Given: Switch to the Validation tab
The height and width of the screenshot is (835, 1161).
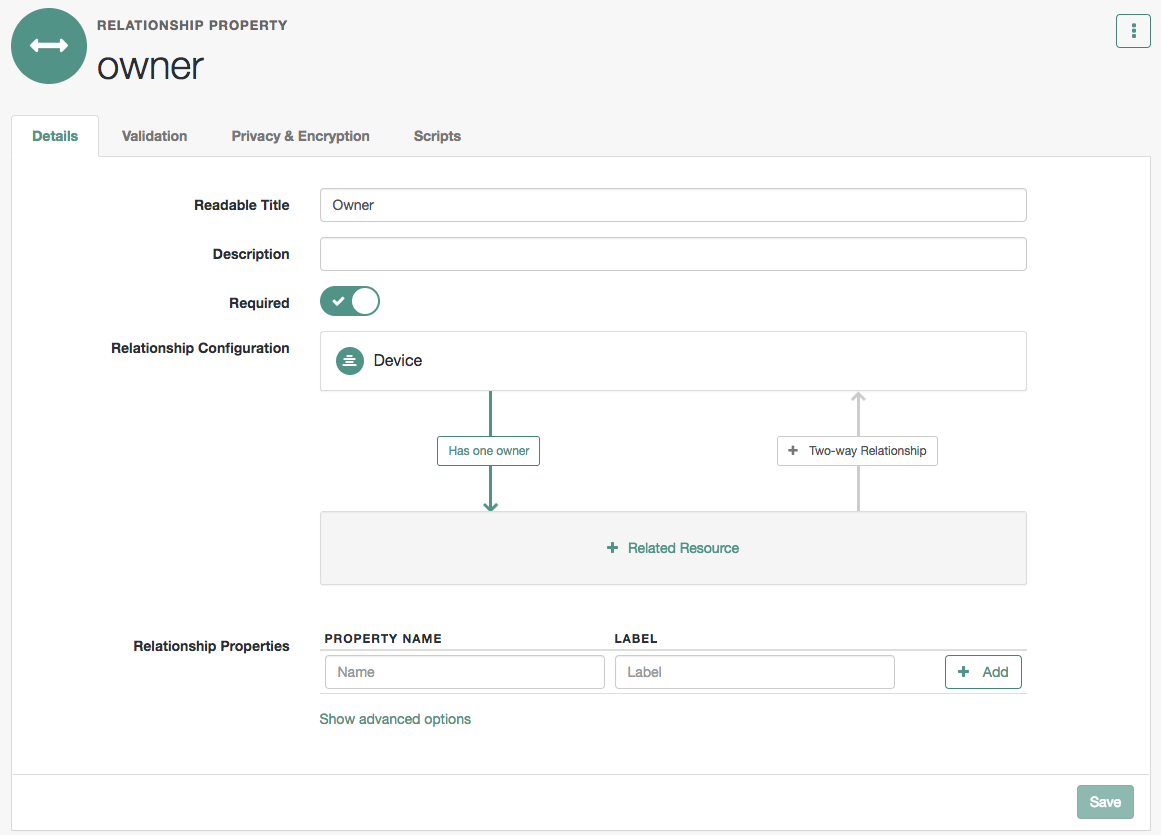Looking at the screenshot, I should (154, 136).
